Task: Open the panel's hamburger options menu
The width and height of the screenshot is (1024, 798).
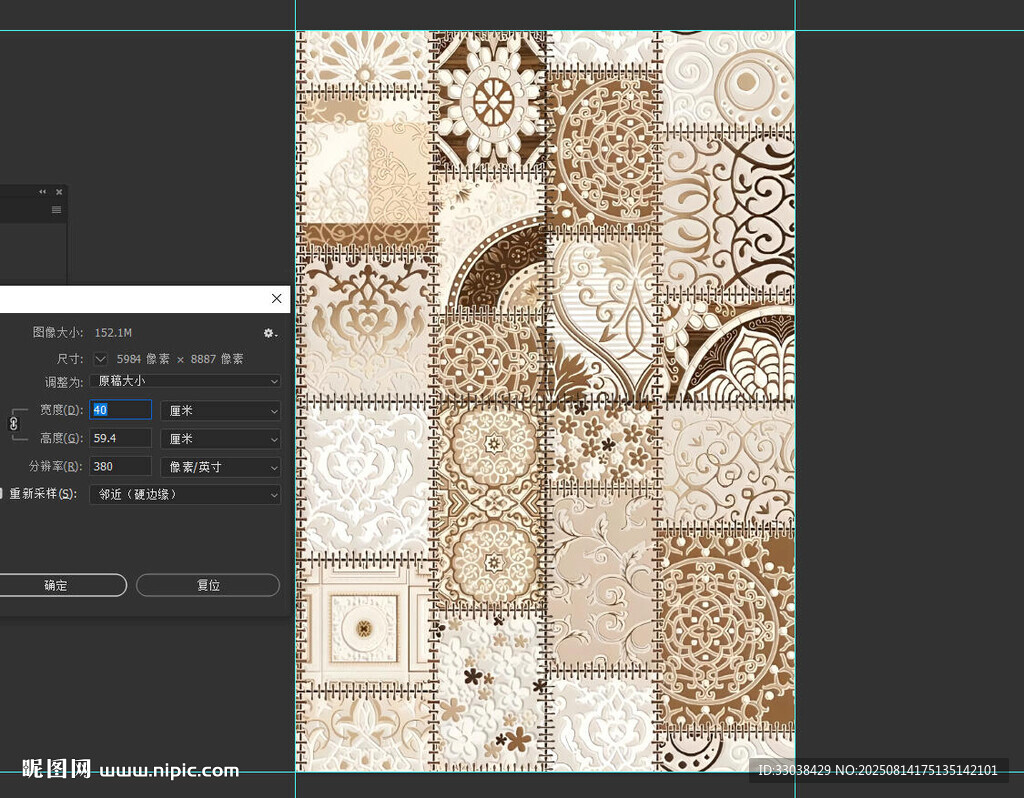Action: tap(56, 210)
